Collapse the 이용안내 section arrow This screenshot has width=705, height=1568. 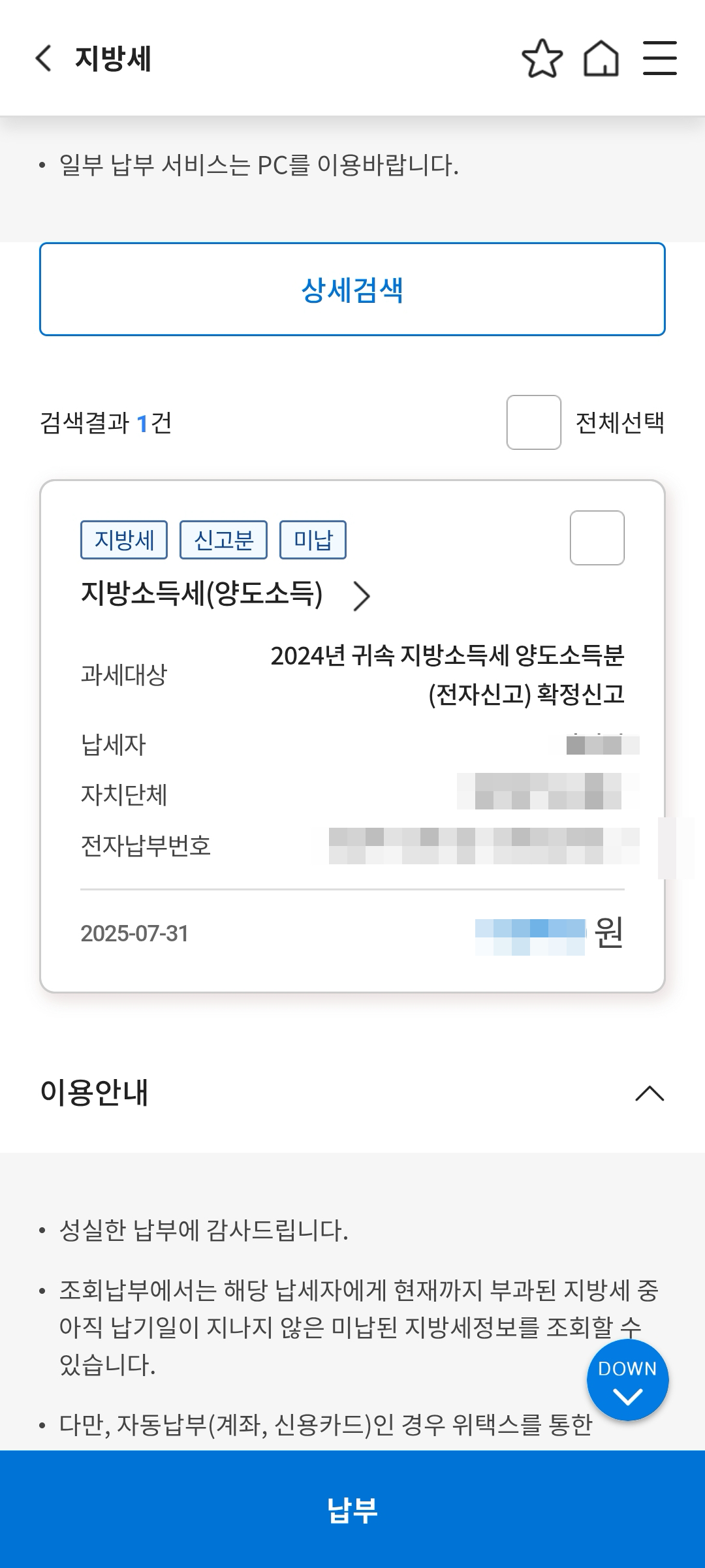[x=650, y=1093]
